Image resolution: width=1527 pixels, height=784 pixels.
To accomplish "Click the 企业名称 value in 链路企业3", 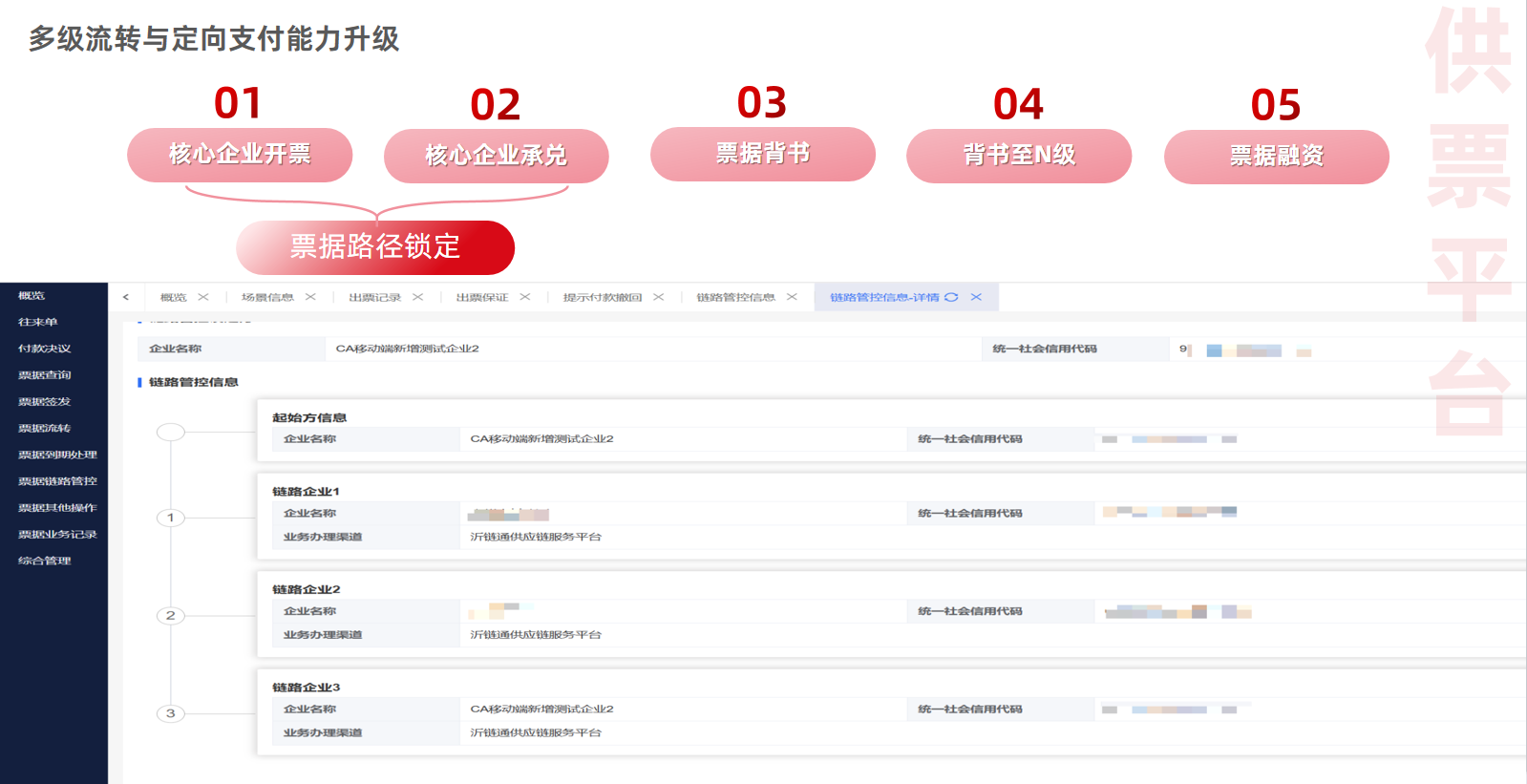I will click(x=541, y=710).
